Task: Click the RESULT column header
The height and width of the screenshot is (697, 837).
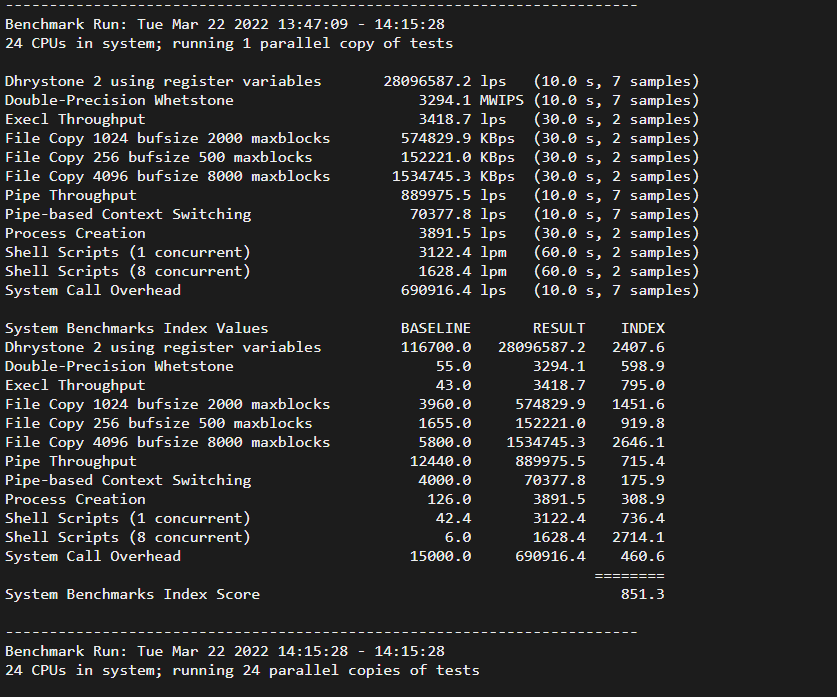Action: 559,328
